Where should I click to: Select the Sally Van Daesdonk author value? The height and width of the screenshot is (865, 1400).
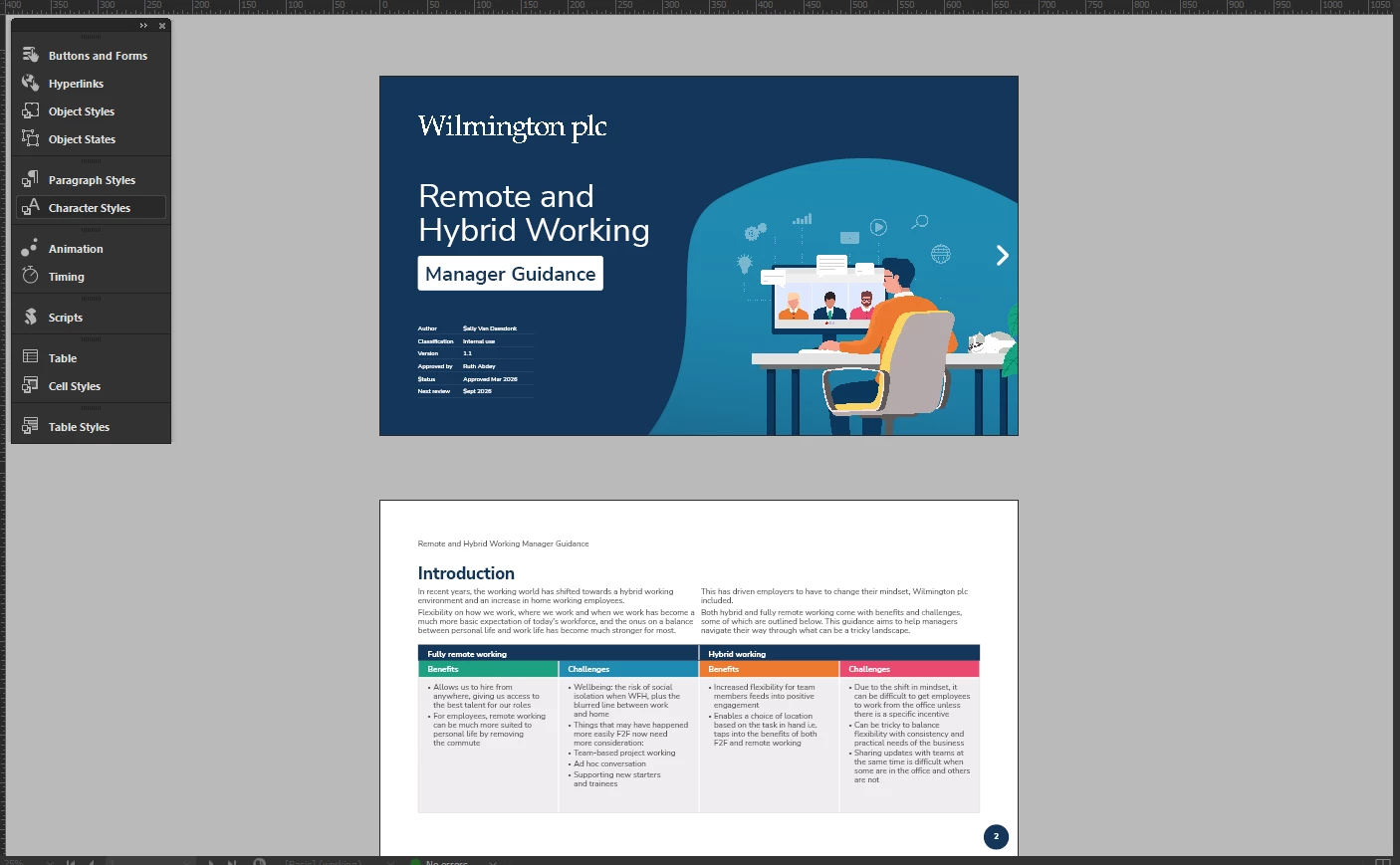coord(490,328)
